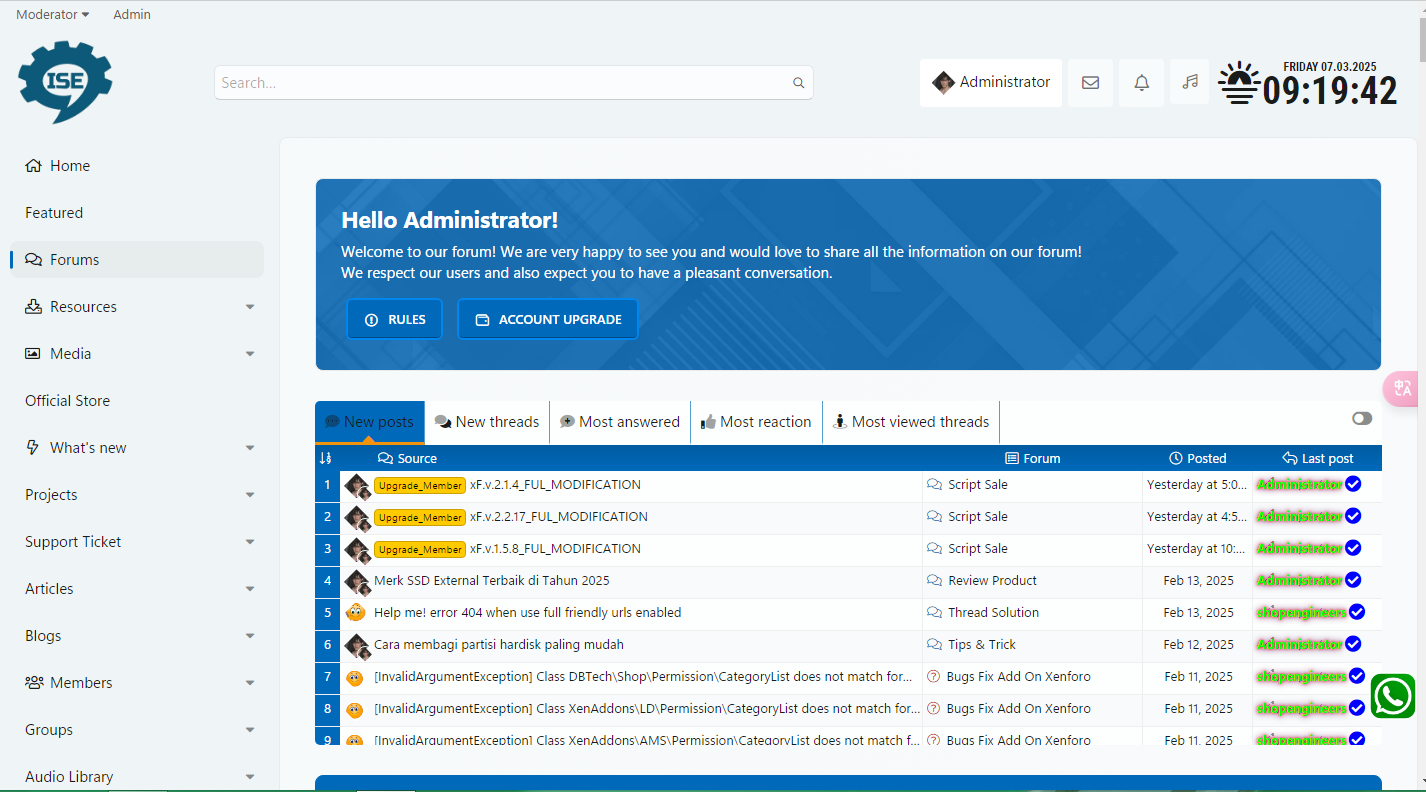Open the inbox envelope icon
This screenshot has width=1426, height=792.
tap(1090, 83)
